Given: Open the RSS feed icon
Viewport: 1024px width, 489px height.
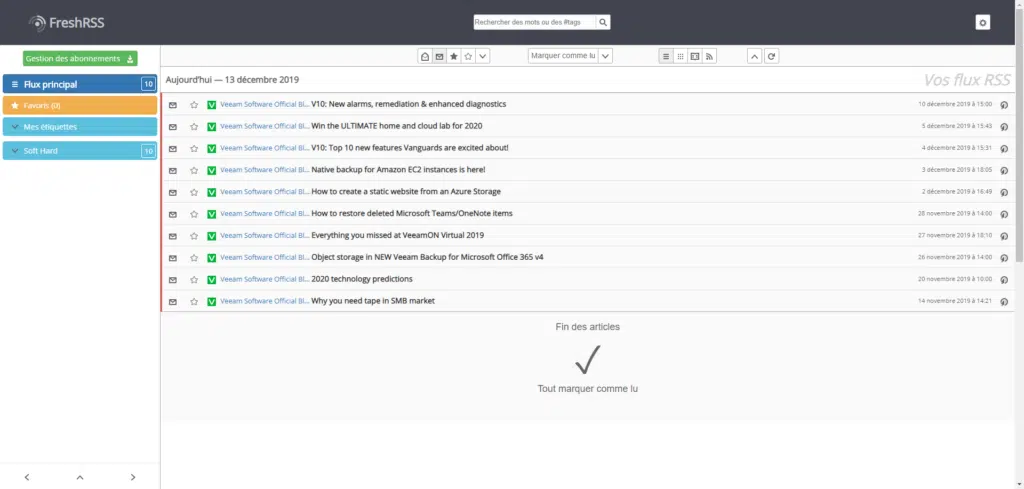Looking at the screenshot, I should coord(709,57).
